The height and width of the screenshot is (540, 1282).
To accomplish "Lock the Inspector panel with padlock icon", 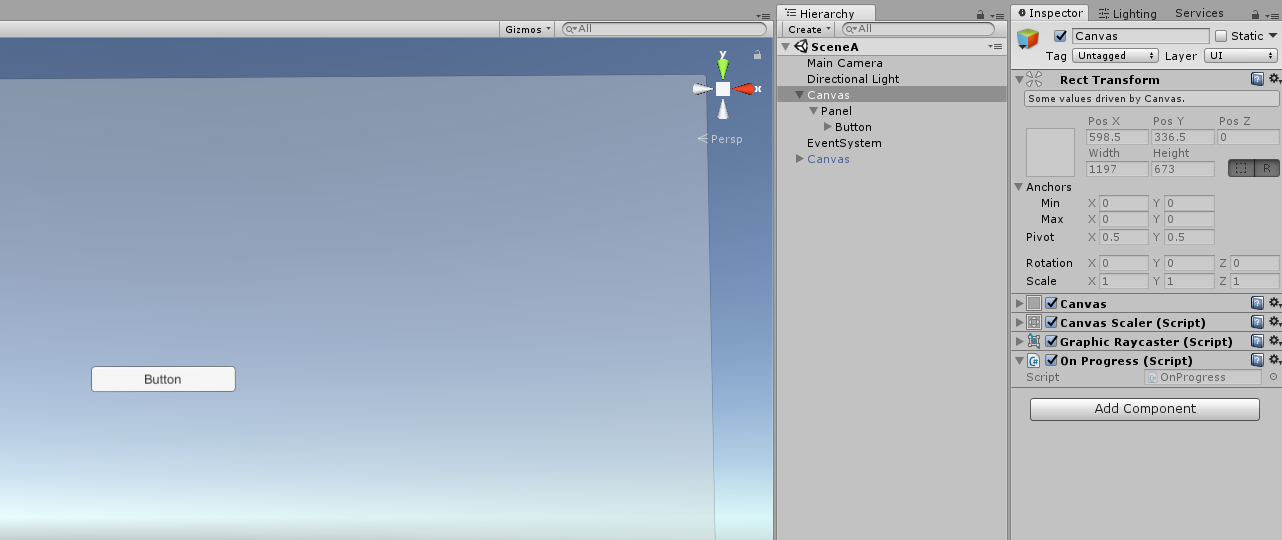I will pos(1256,14).
